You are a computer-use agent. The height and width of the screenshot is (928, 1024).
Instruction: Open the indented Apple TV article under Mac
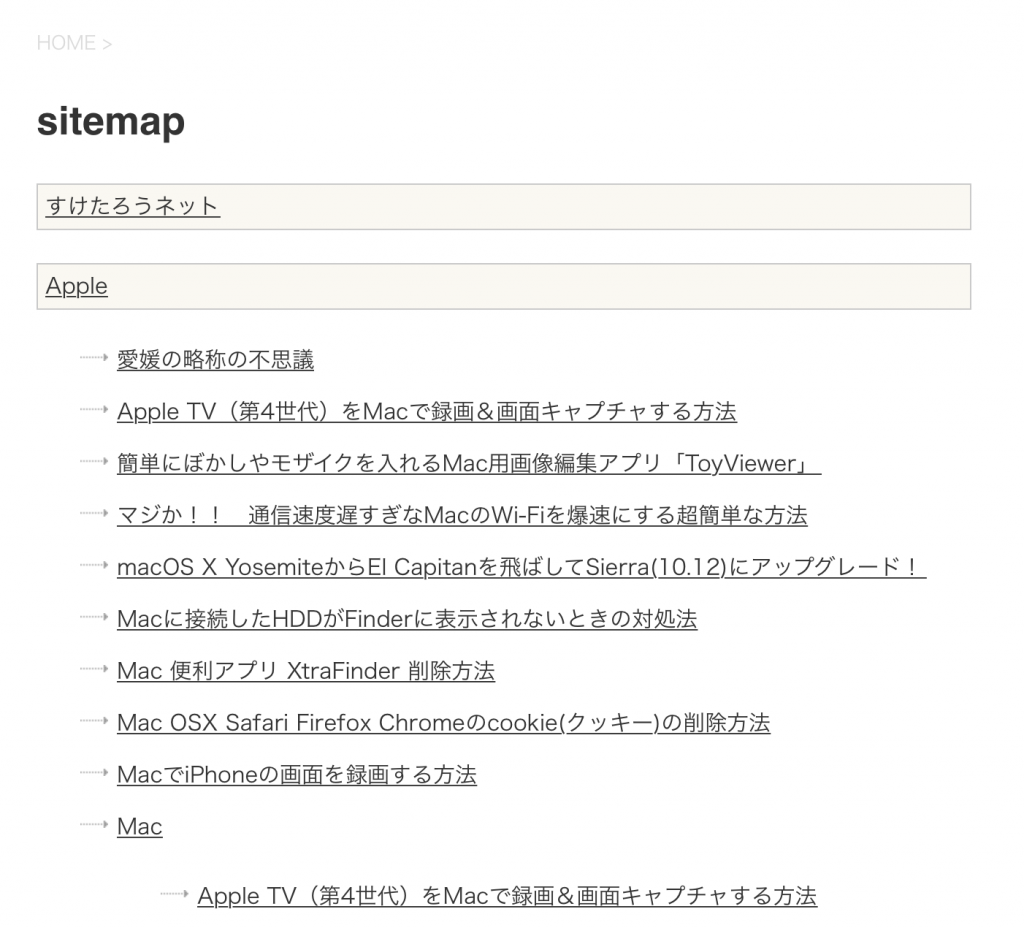click(507, 896)
